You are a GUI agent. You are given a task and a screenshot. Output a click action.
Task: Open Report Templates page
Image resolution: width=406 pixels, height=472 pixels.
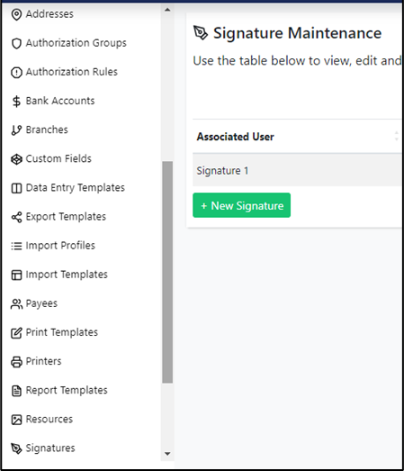point(67,390)
